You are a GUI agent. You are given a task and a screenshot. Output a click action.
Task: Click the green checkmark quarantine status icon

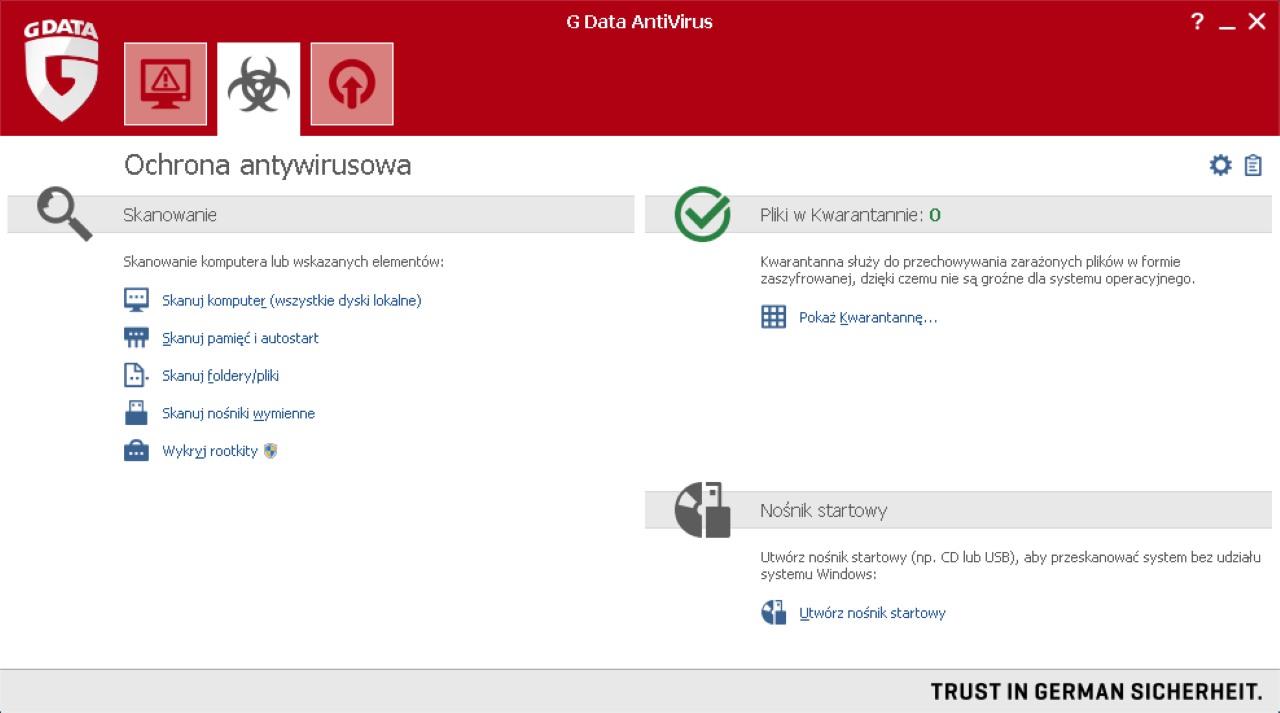[703, 214]
